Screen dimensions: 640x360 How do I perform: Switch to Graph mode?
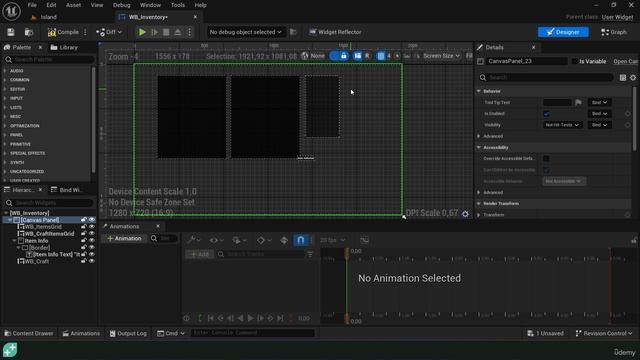[613, 32]
